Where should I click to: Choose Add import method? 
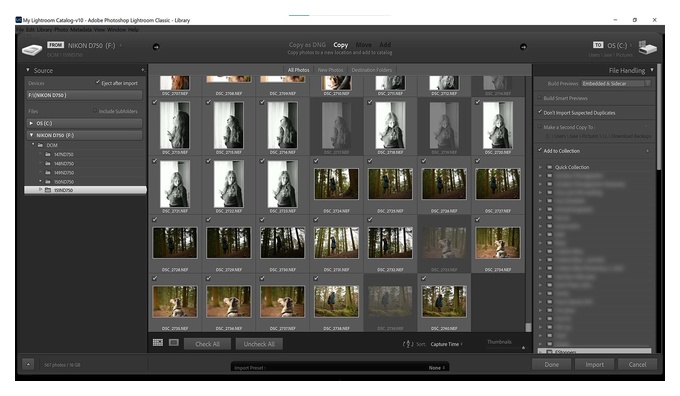[x=385, y=45]
